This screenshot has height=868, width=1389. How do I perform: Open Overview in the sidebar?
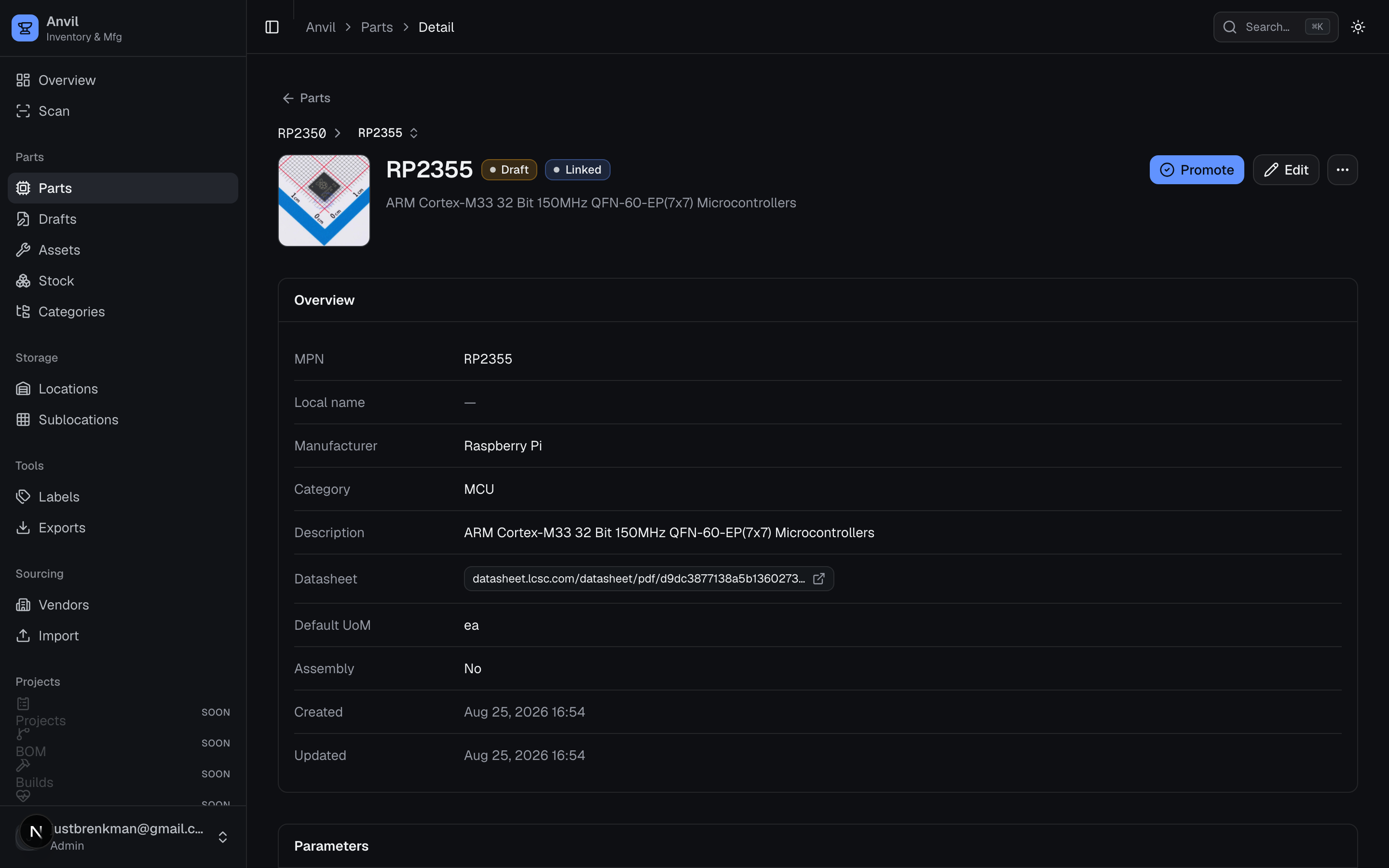[123, 80]
